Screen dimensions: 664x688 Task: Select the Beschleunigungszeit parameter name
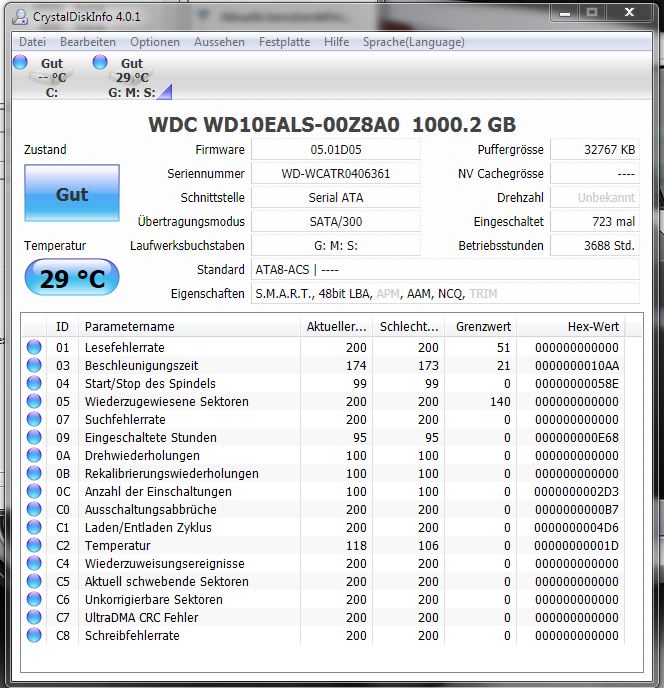pyautogui.click(x=141, y=366)
